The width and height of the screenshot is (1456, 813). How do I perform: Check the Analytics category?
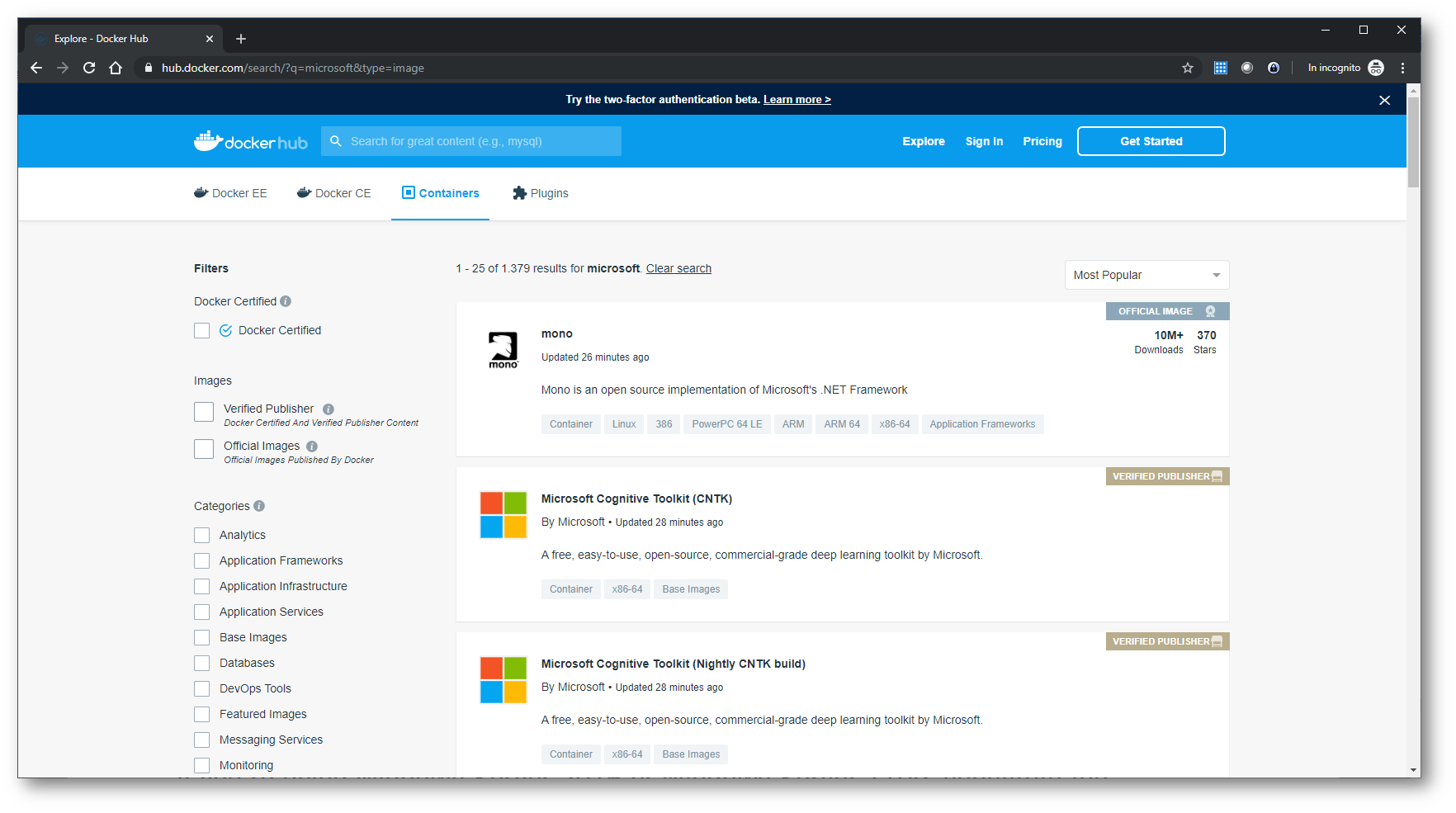pyautogui.click(x=202, y=536)
